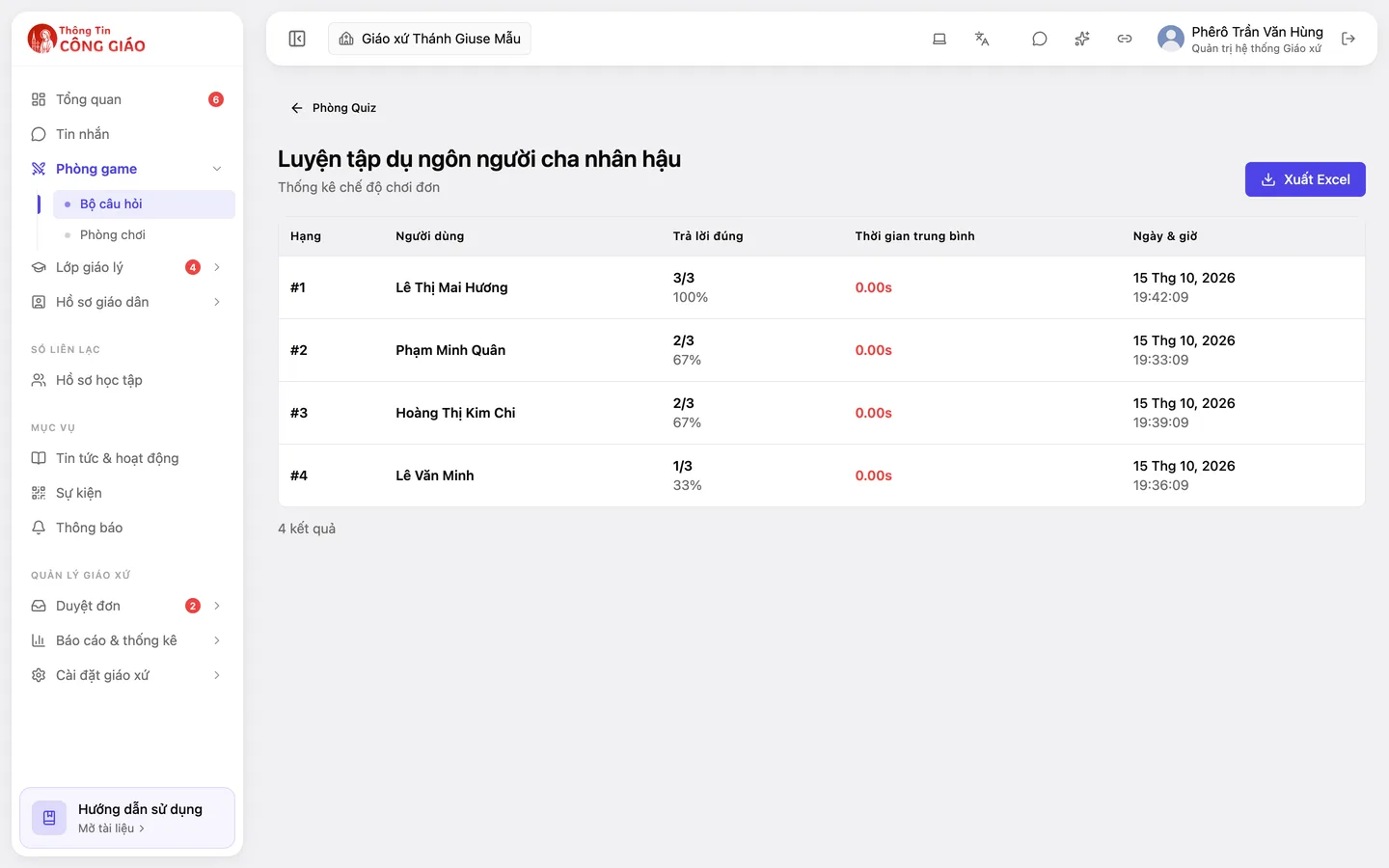Expand the Báo cáo & thống kê chevron
Viewport: 1389px width, 868px height.
tap(217, 640)
